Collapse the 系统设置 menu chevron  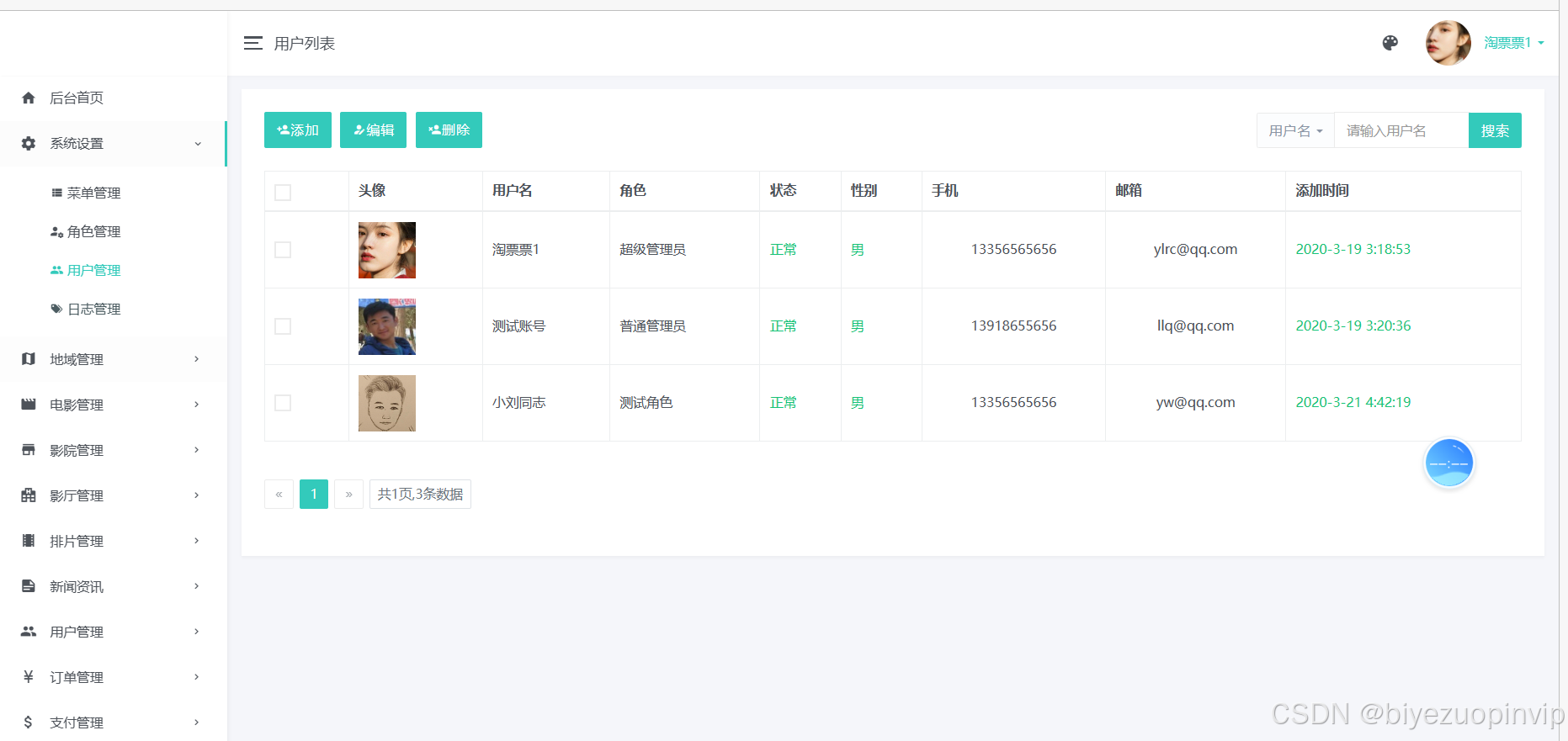(x=198, y=144)
